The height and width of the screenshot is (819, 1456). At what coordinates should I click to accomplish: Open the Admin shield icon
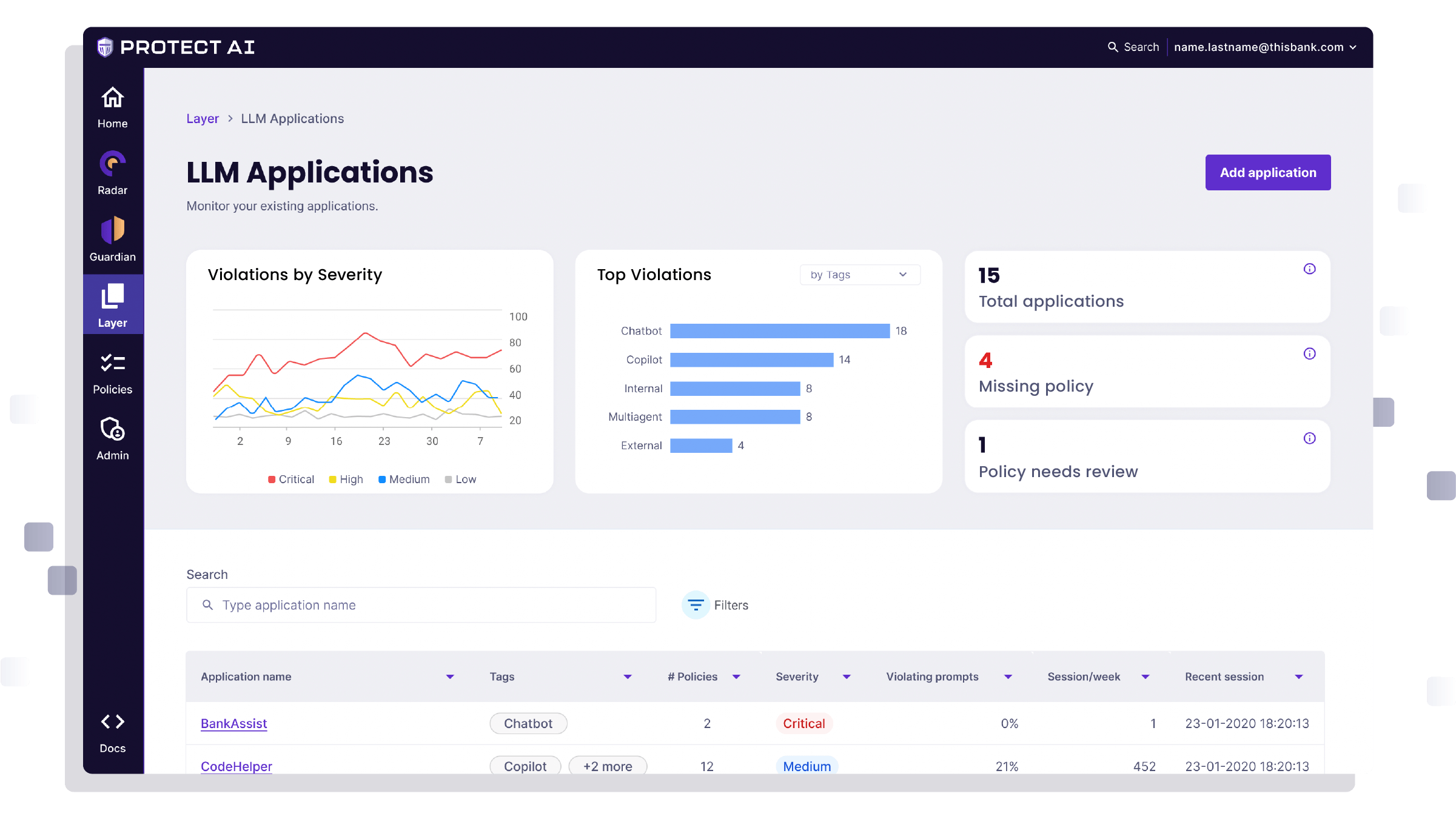pos(112,429)
